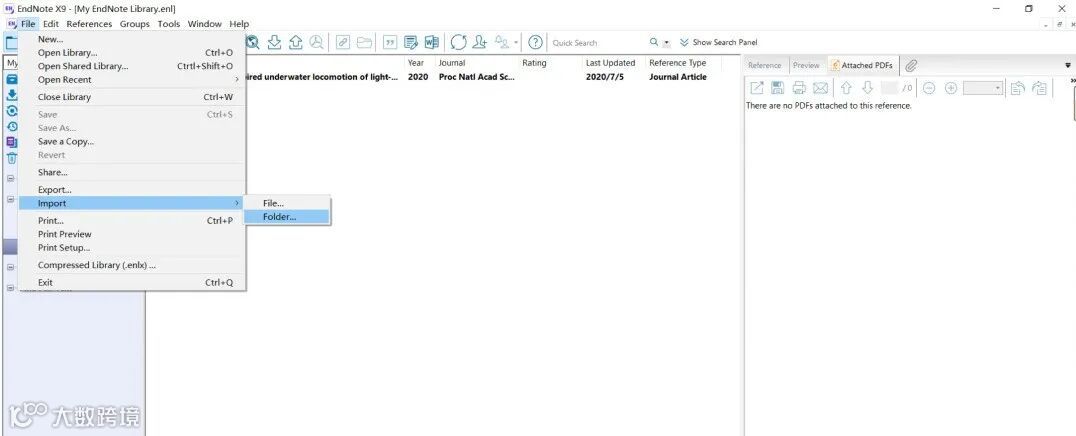
Task: Click the activity feed person icon
Action: point(503,43)
